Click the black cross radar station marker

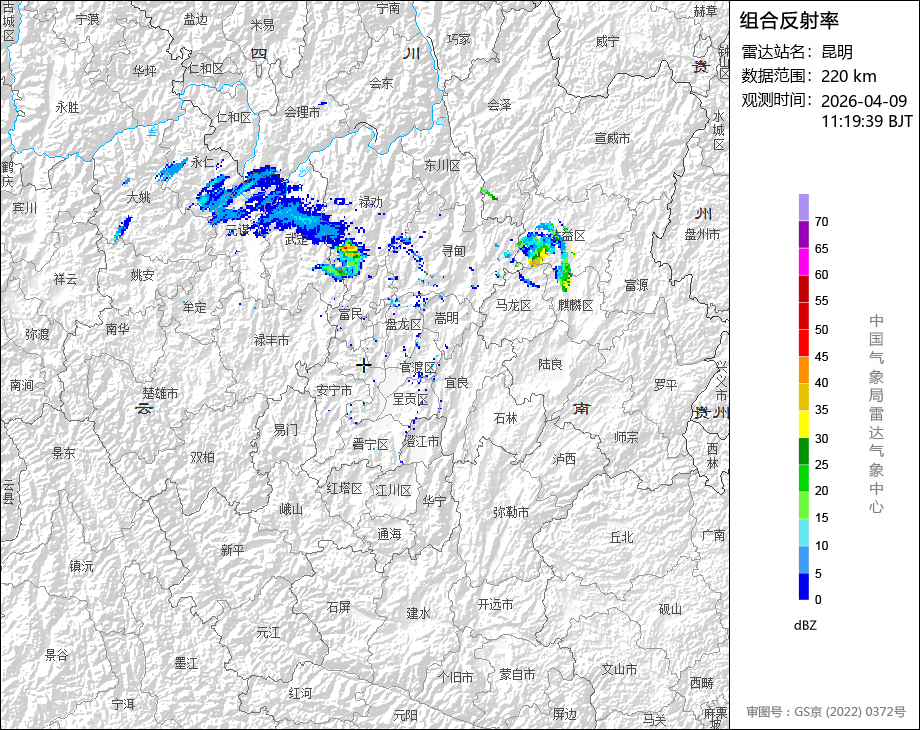tap(364, 365)
